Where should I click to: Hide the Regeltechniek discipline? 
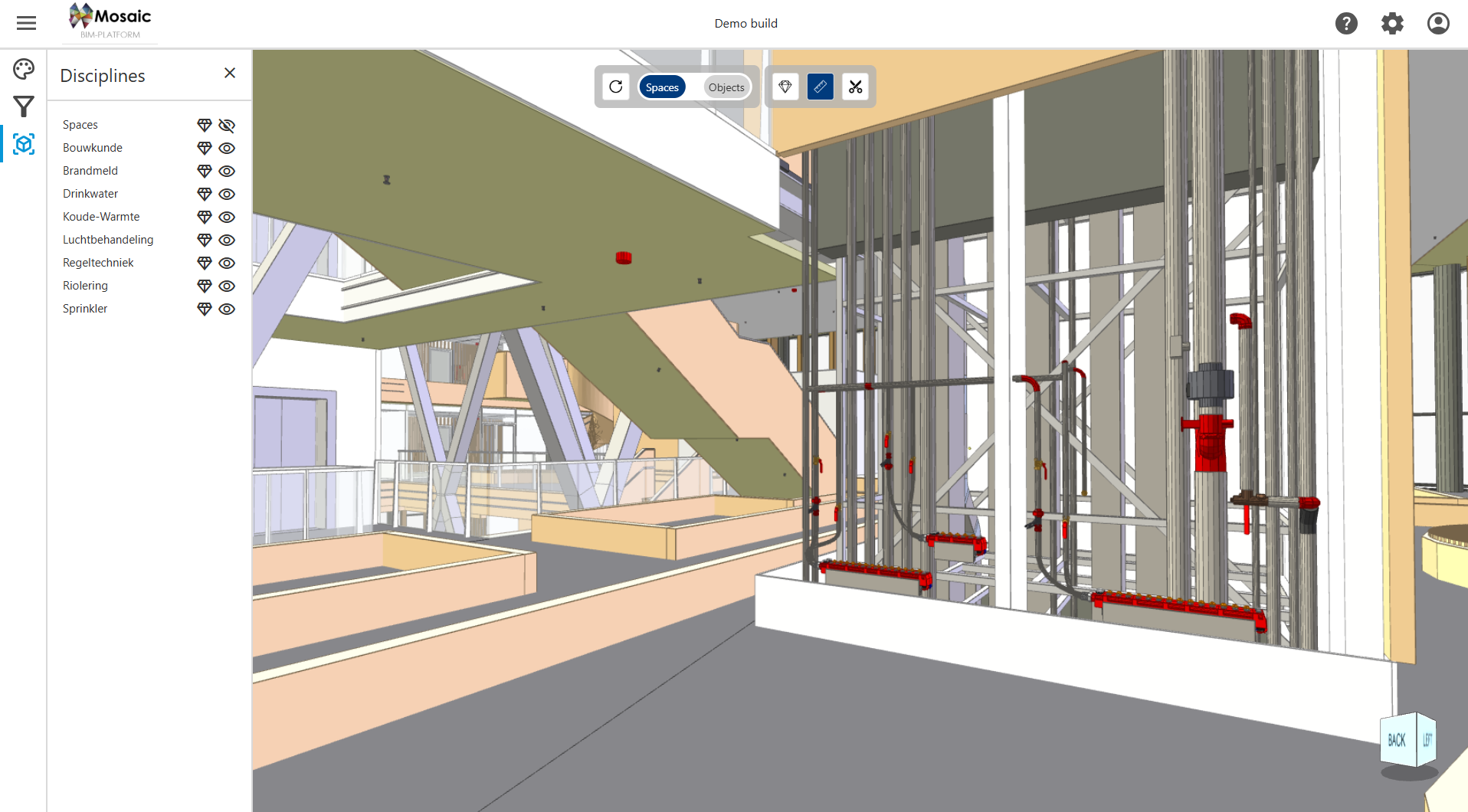click(227, 263)
